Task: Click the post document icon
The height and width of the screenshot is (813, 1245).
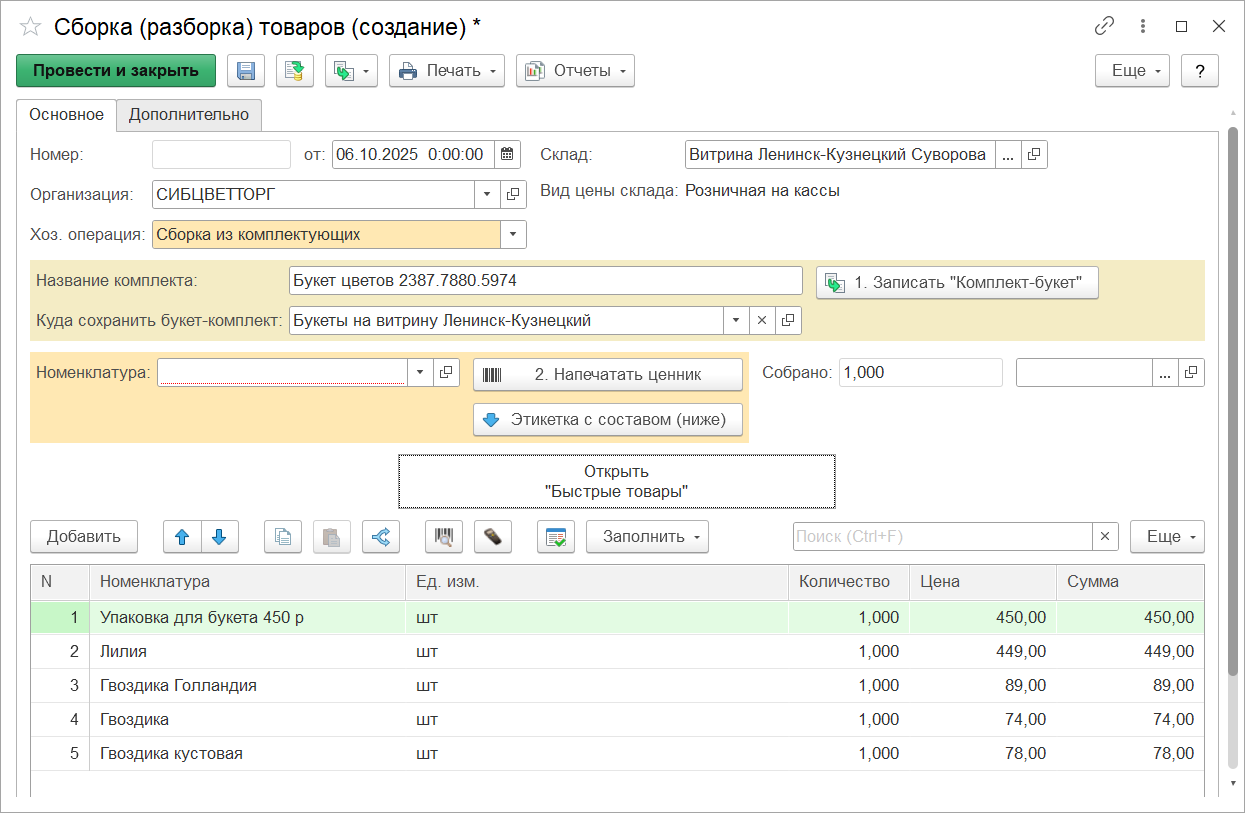Action: point(295,71)
